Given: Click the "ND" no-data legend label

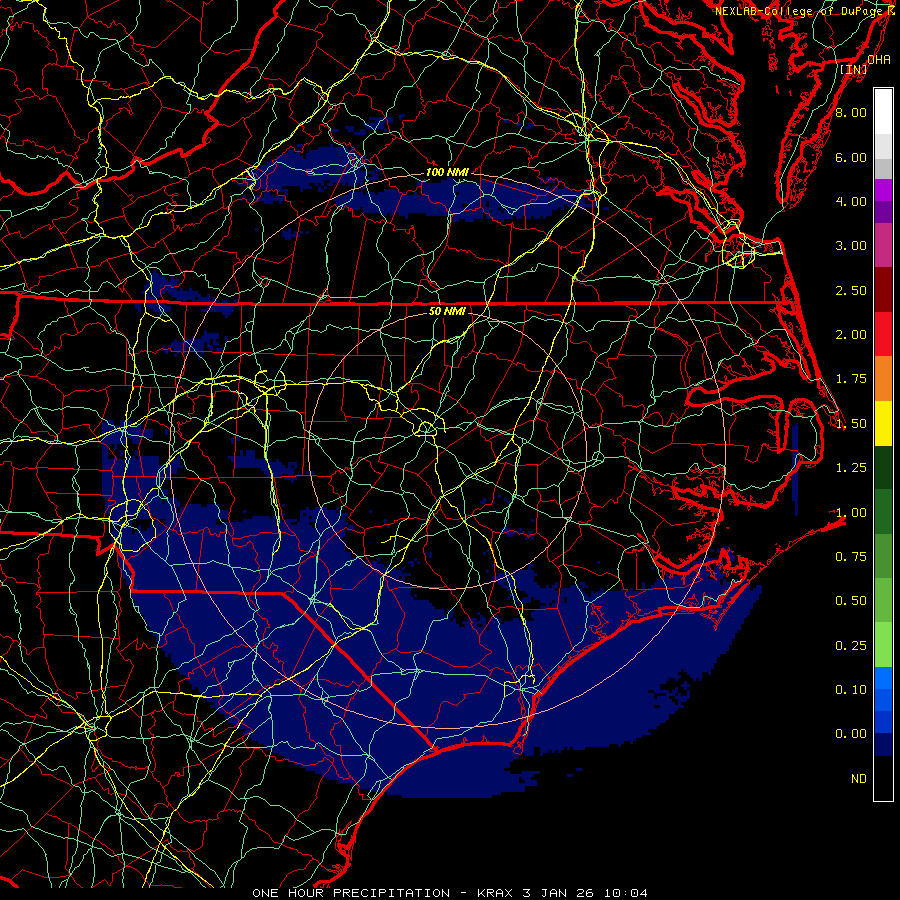Looking at the screenshot, I should pos(859,779).
